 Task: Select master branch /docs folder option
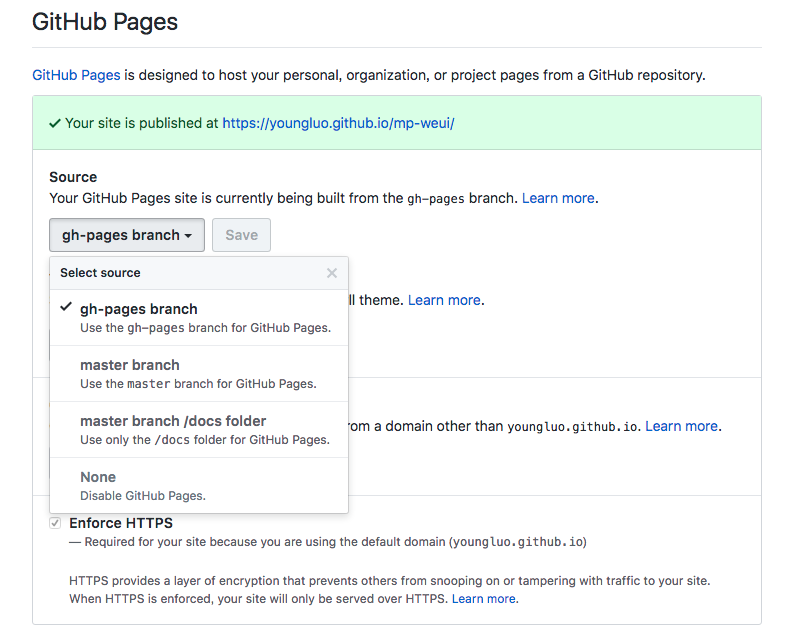[x=199, y=430]
